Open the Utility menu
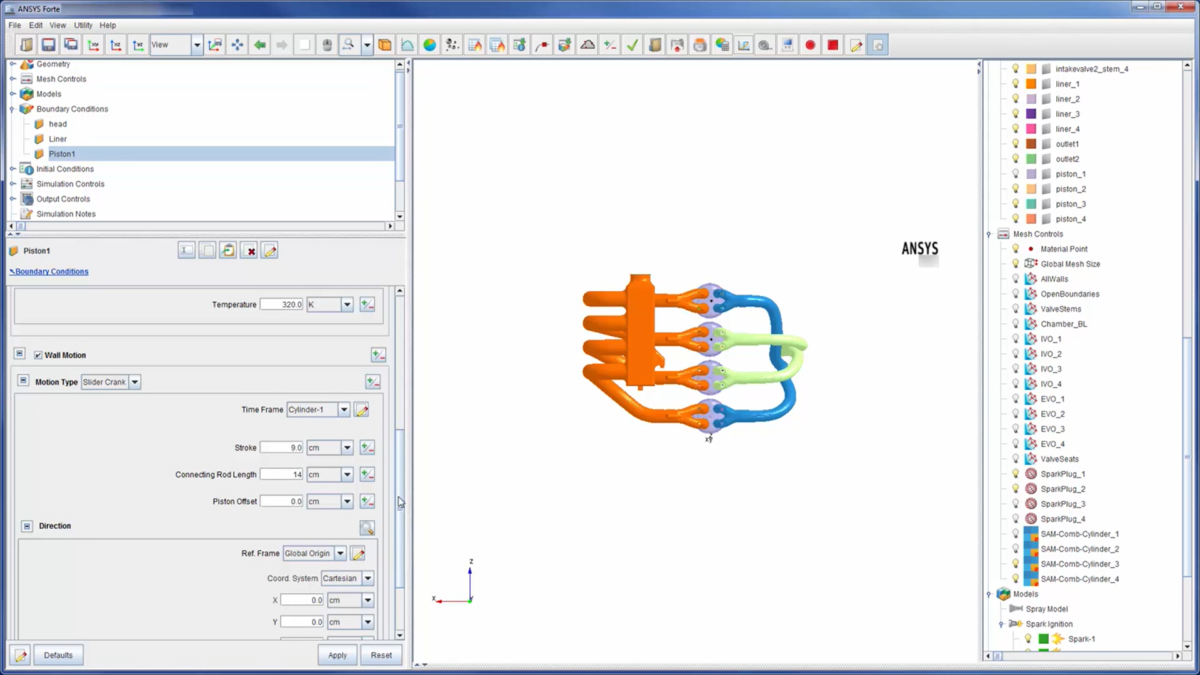Image resolution: width=1200 pixels, height=675 pixels. click(83, 25)
